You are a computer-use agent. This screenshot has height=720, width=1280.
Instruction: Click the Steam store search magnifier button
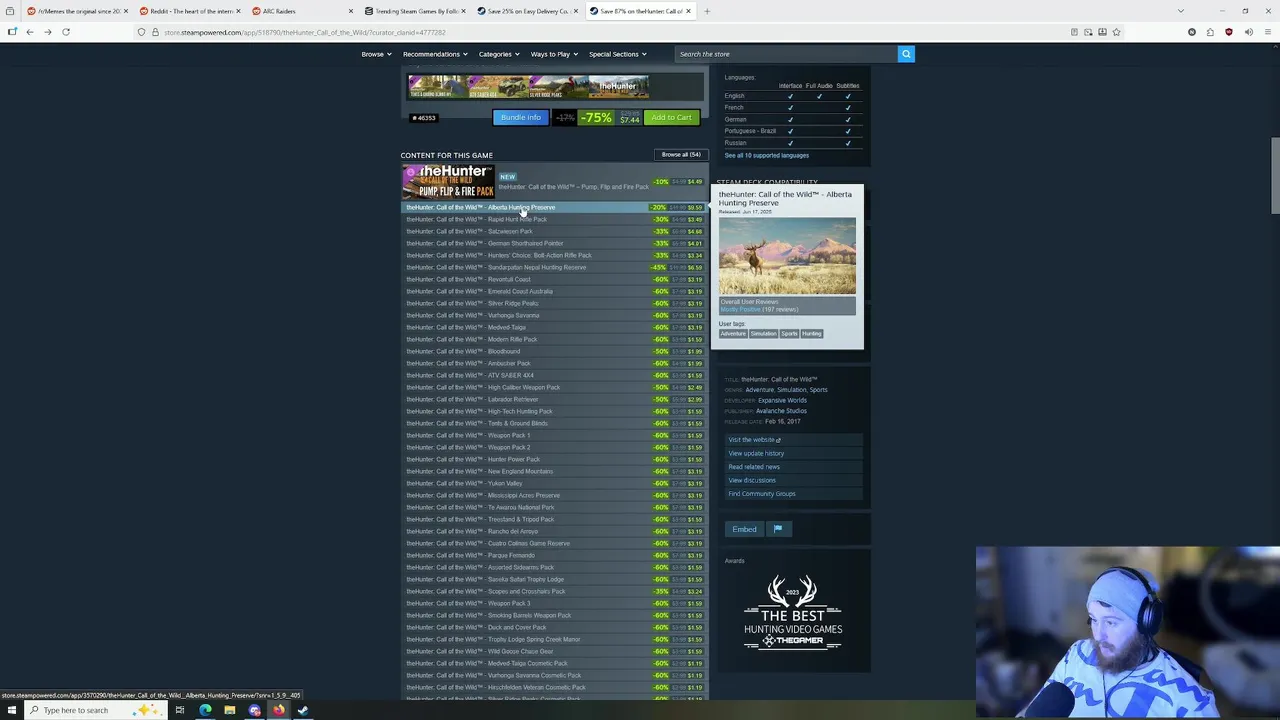pyautogui.click(x=906, y=54)
